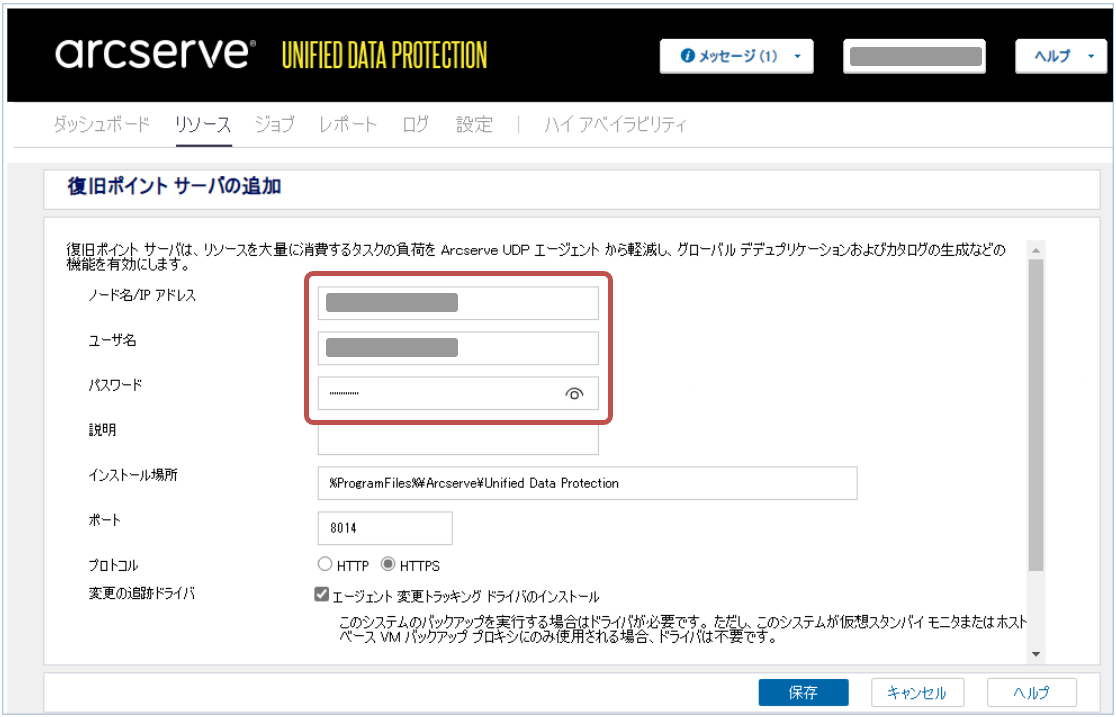This screenshot has height=717, width=1116.
Task: Open the ヘルプ dropdown in the header
Action: click(x=1060, y=56)
